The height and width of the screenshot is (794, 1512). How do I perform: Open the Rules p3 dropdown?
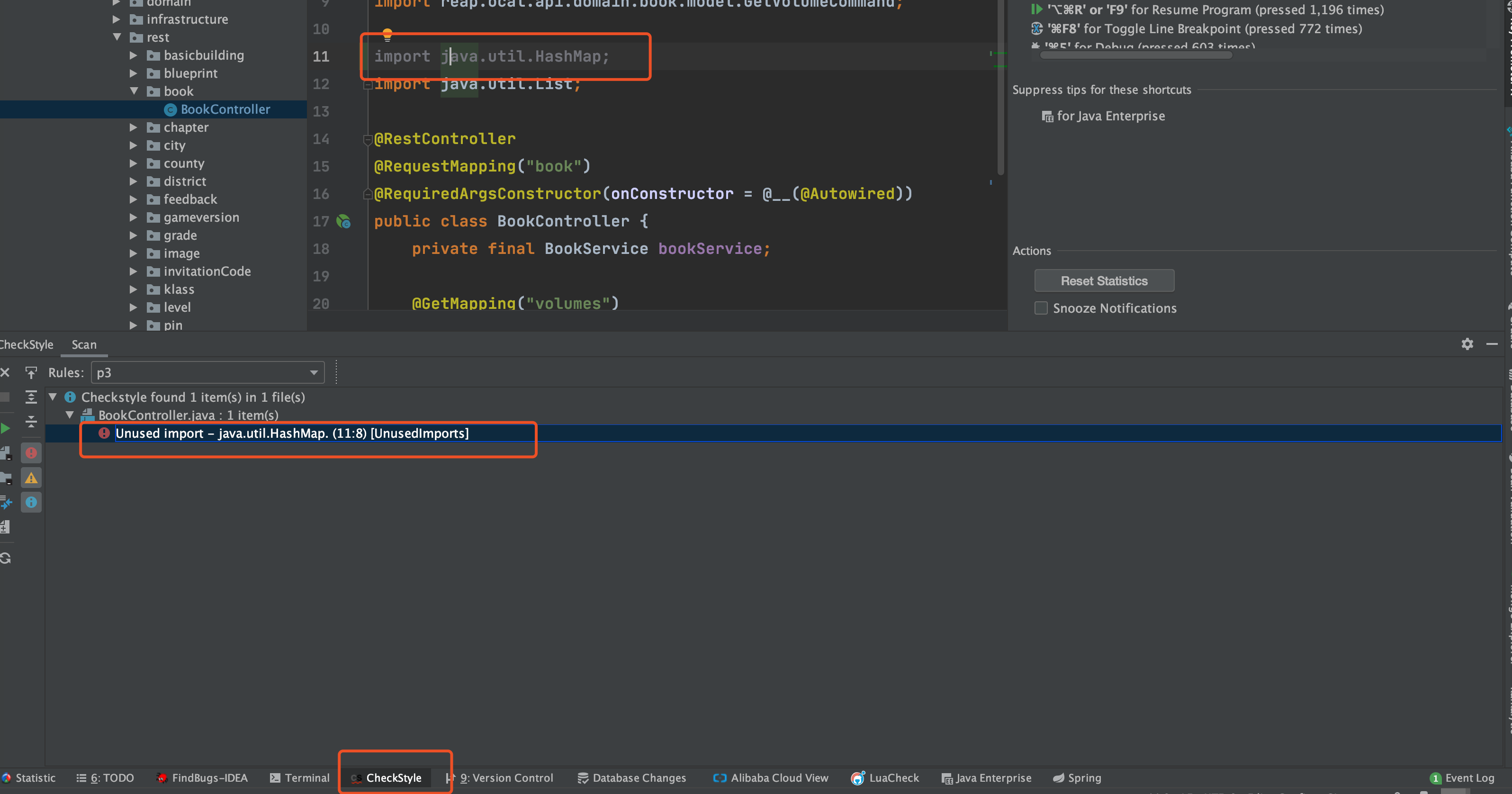(x=208, y=373)
